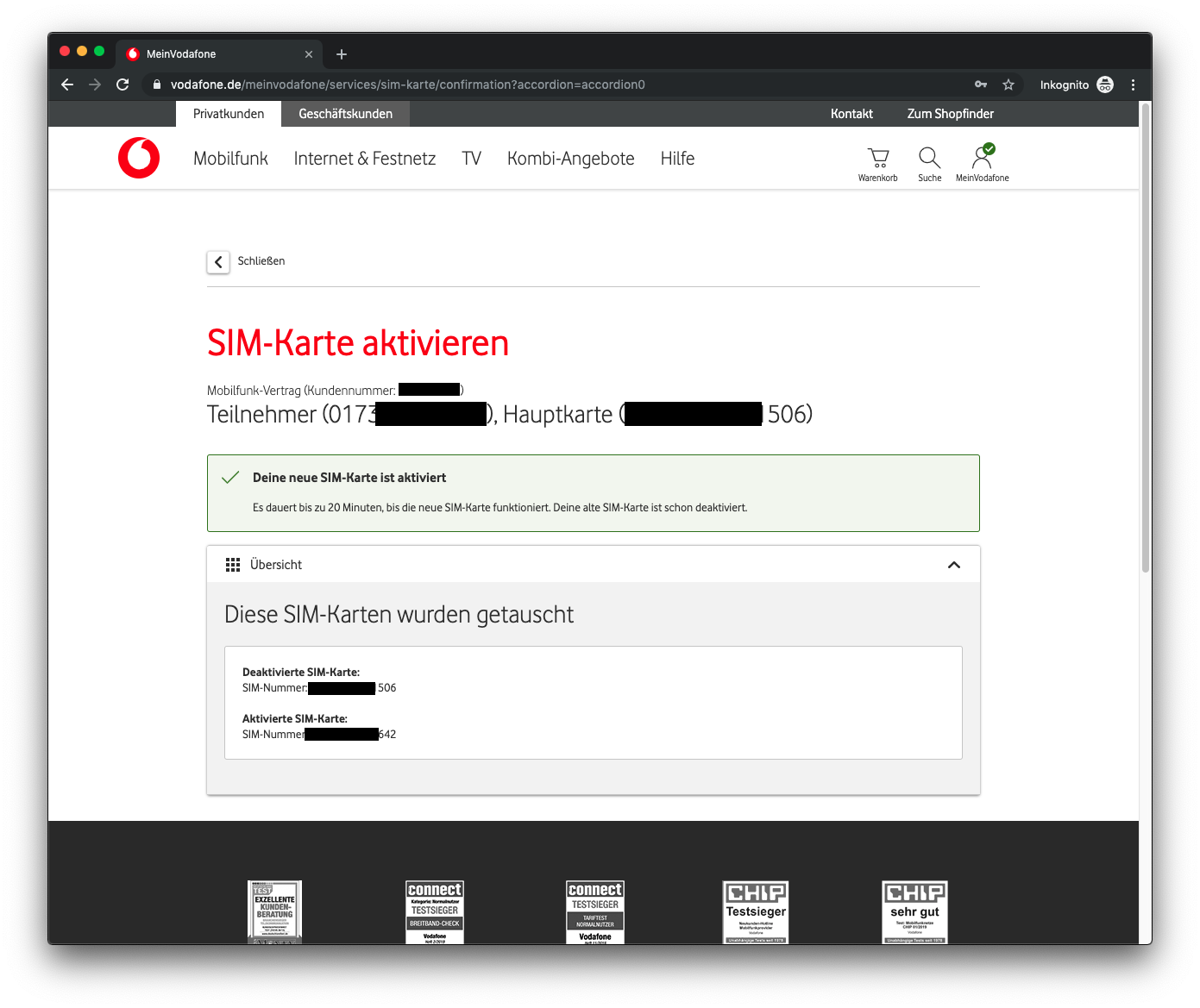
Task: Click the Schließen link
Action: pyautogui.click(x=261, y=261)
